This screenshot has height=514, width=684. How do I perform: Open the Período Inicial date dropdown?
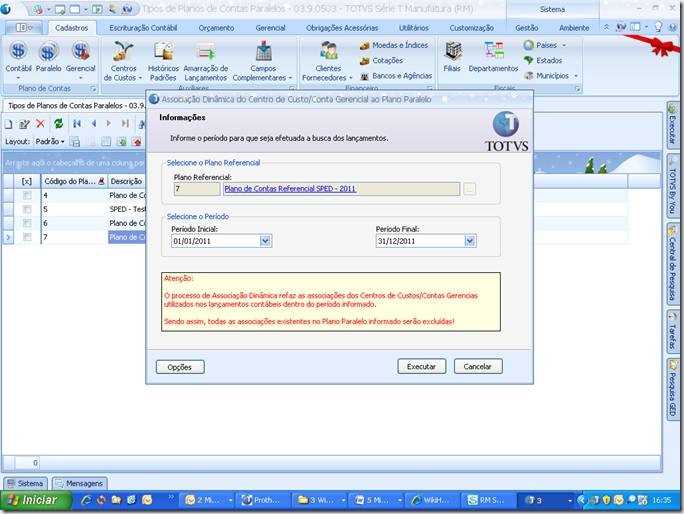pyautogui.click(x=265, y=241)
